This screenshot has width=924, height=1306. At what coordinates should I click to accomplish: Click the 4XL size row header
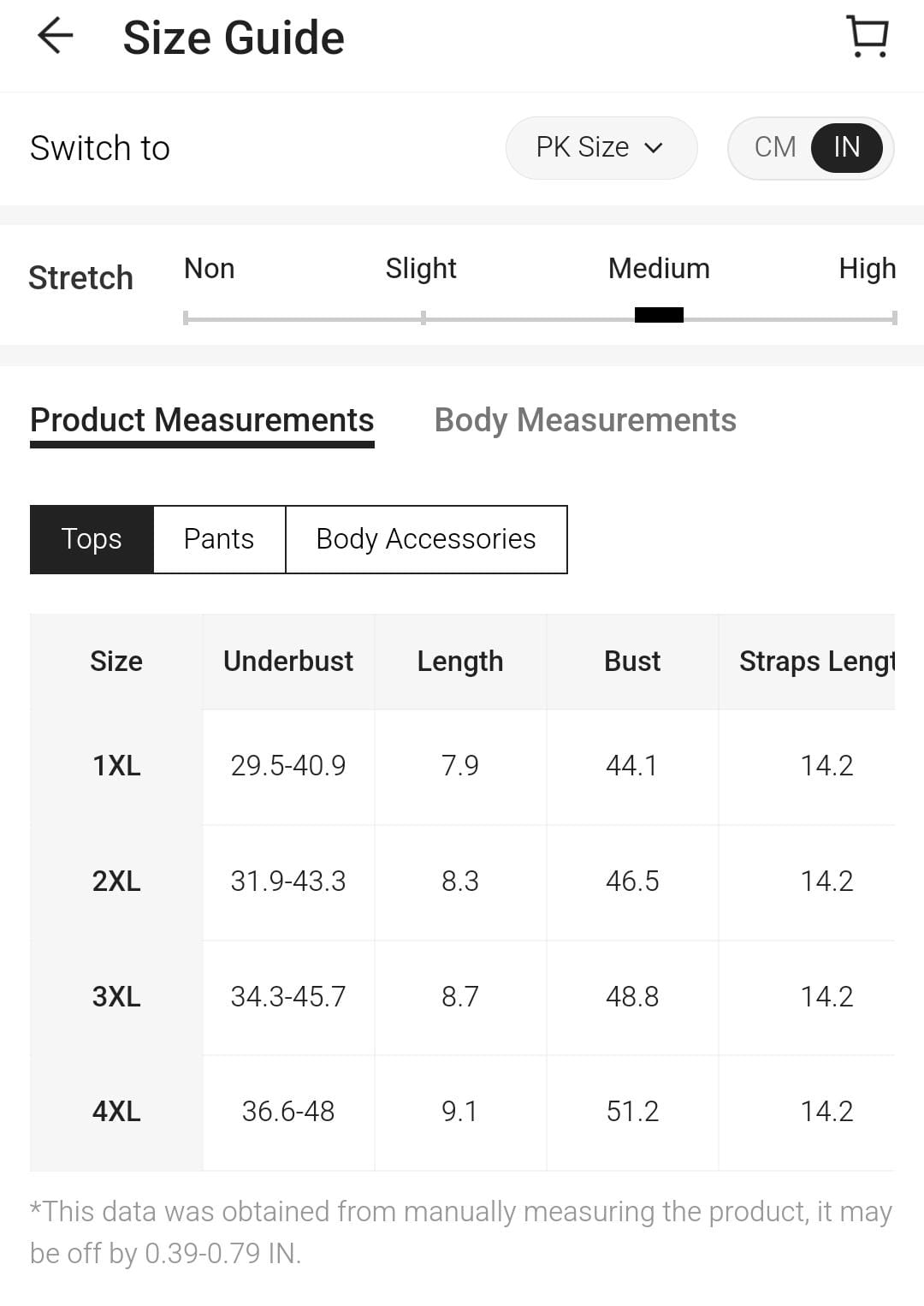click(x=116, y=1112)
